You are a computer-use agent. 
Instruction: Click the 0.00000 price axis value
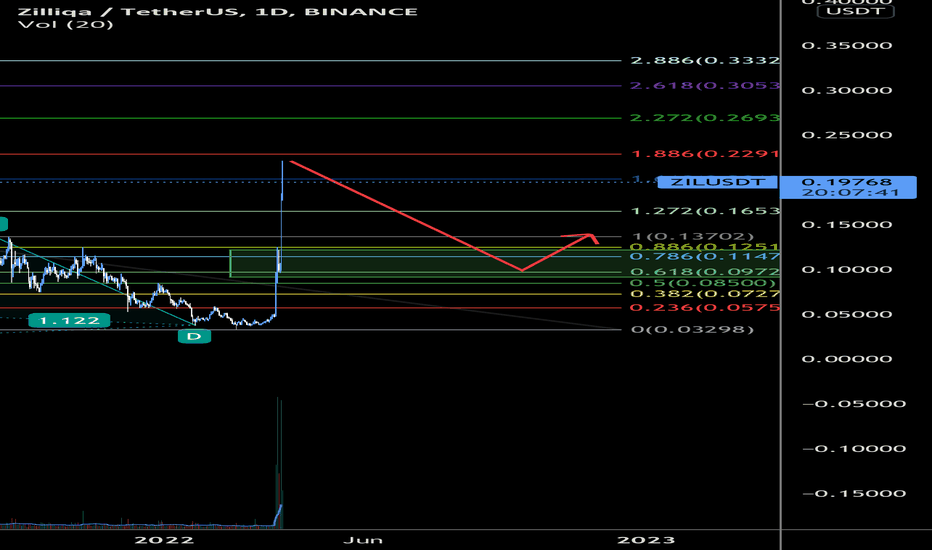point(847,359)
